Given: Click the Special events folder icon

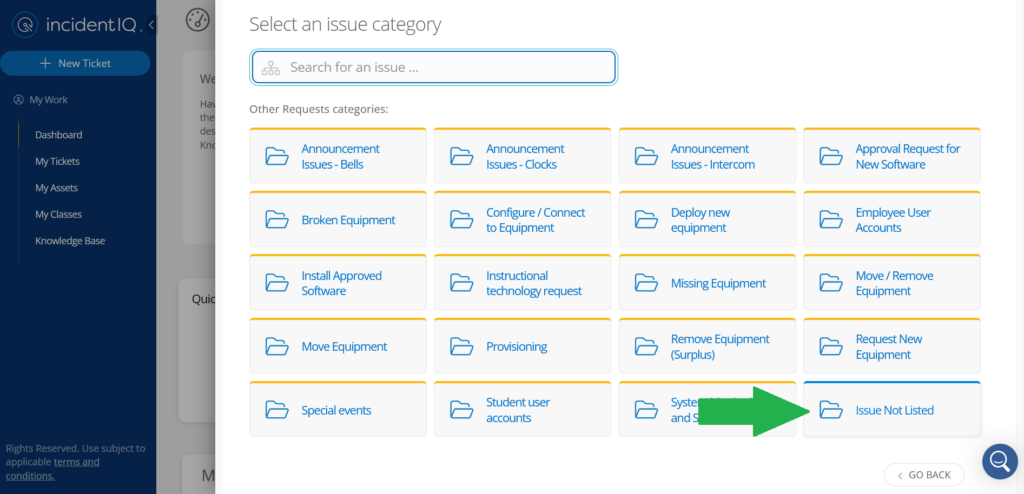Looking at the screenshot, I should click(277, 410).
